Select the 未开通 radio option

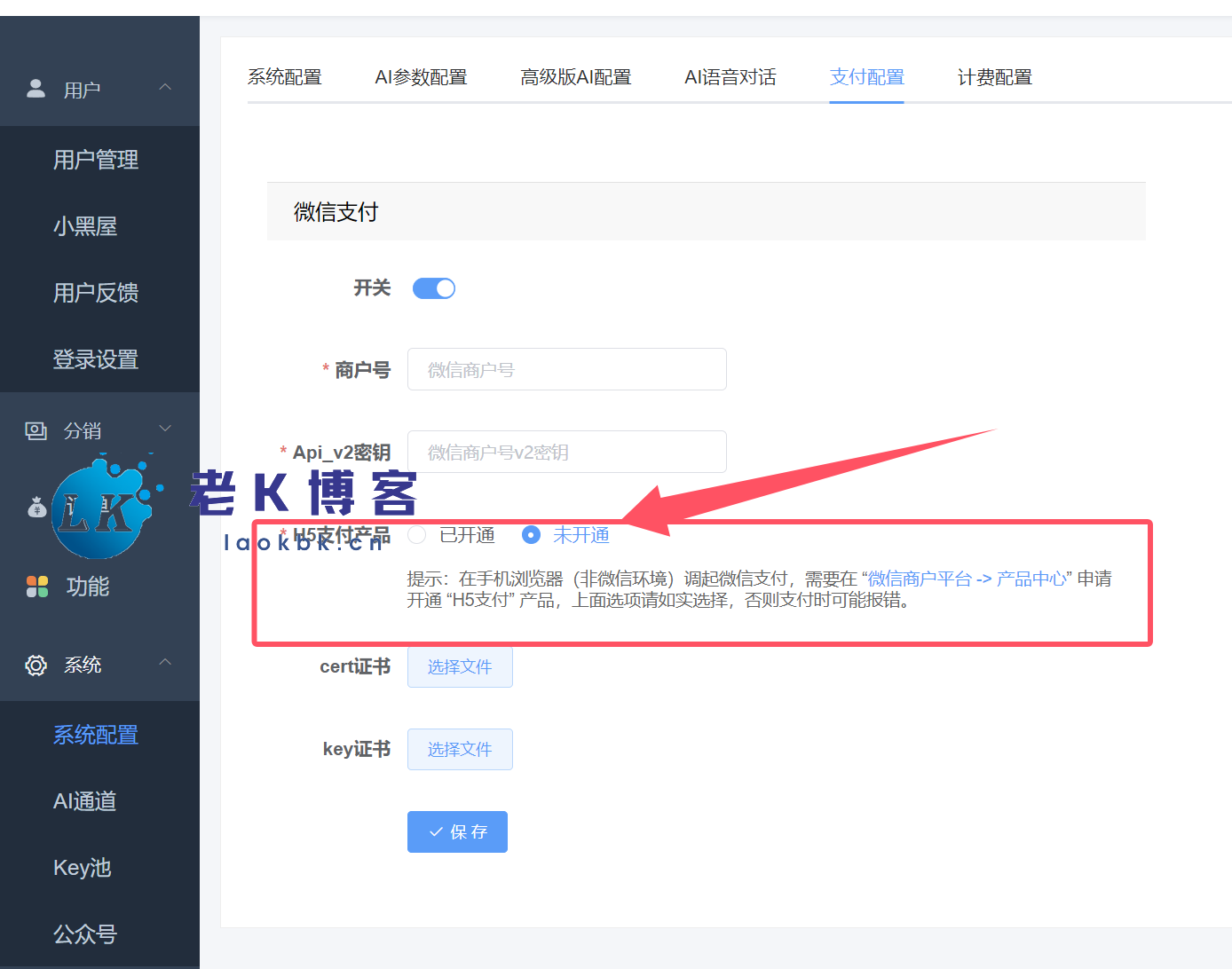coord(531,535)
